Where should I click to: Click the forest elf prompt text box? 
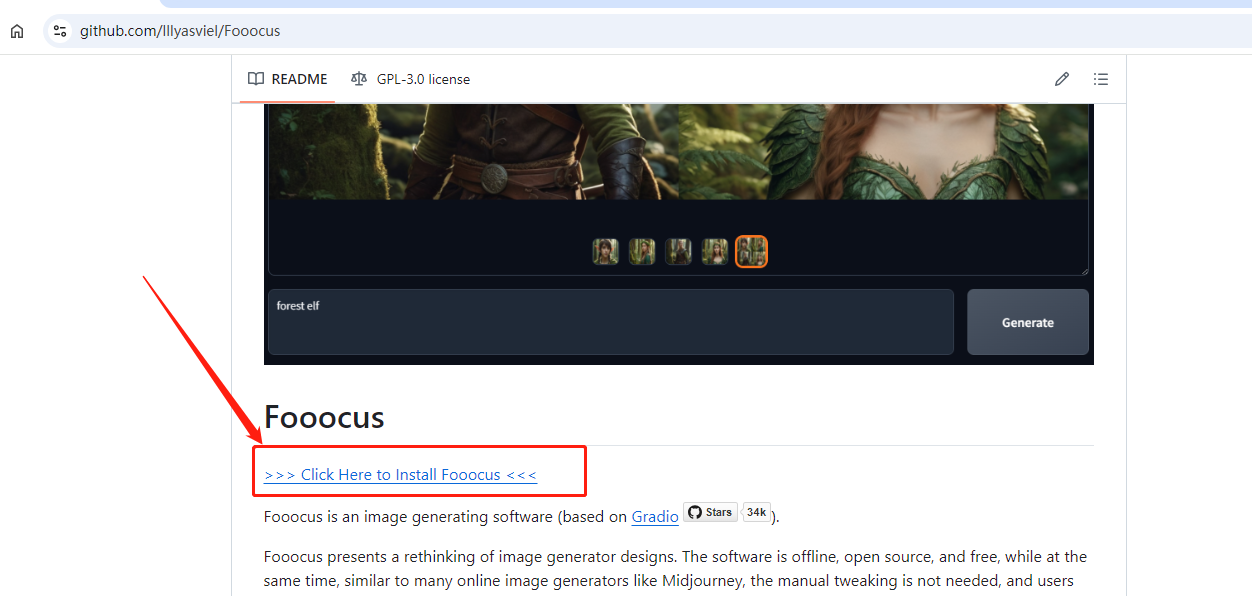[x=610, y=322]
